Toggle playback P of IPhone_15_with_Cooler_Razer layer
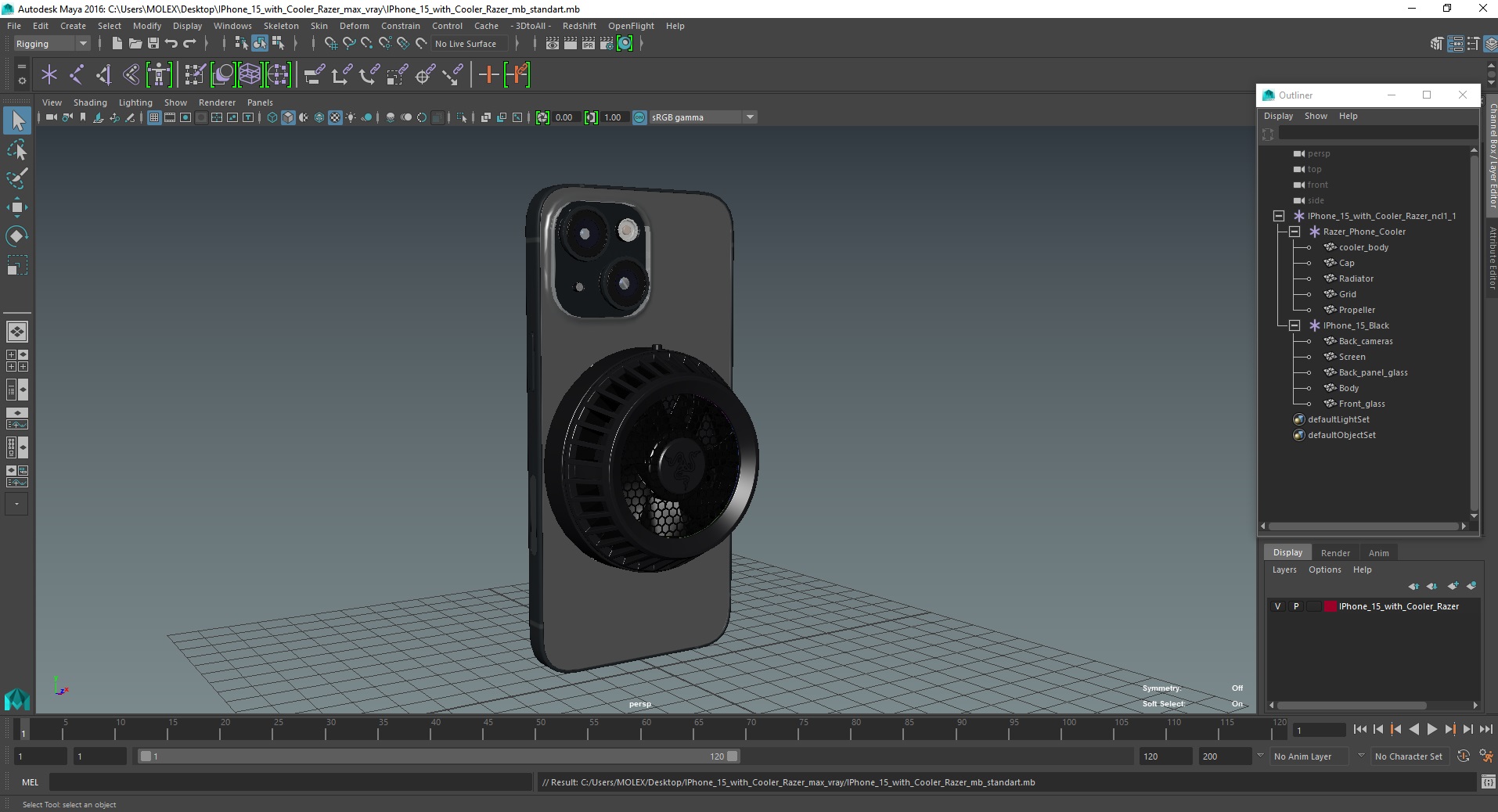 [x=1296, y=606]
